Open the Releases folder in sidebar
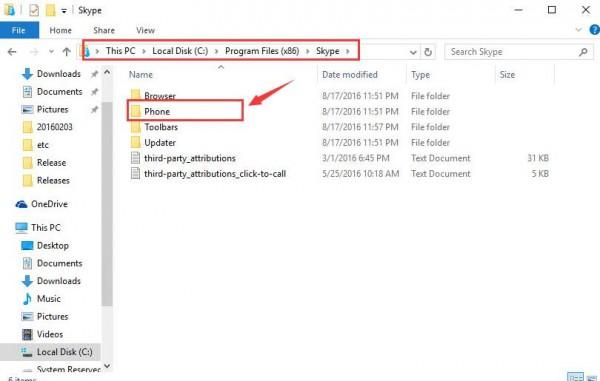Viewport: 600px width, 381px height. (53, 180)
